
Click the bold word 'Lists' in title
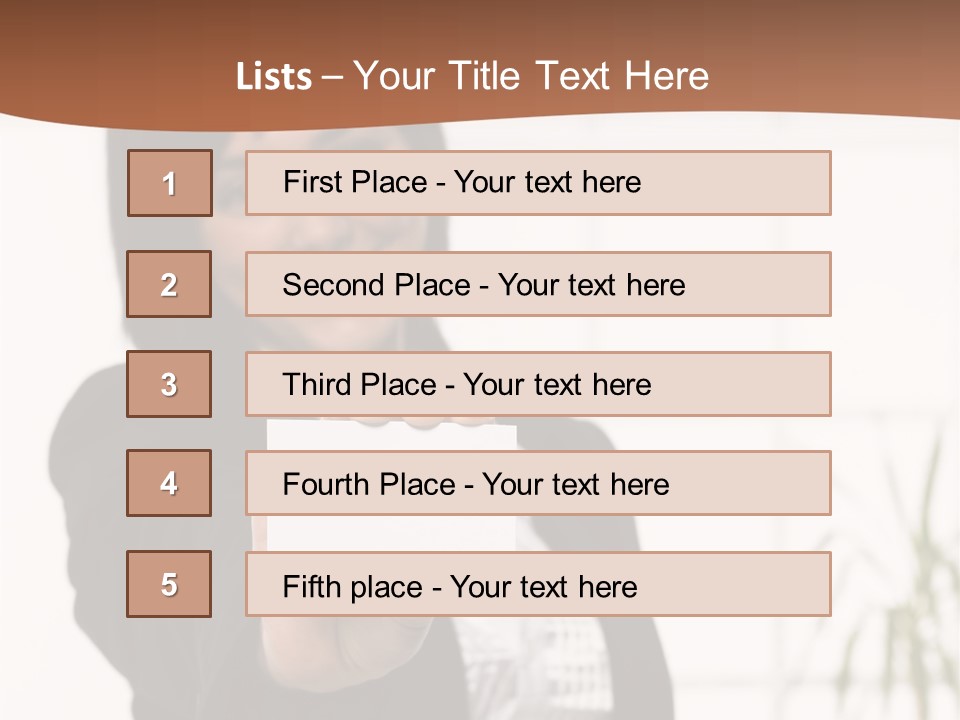273,77
